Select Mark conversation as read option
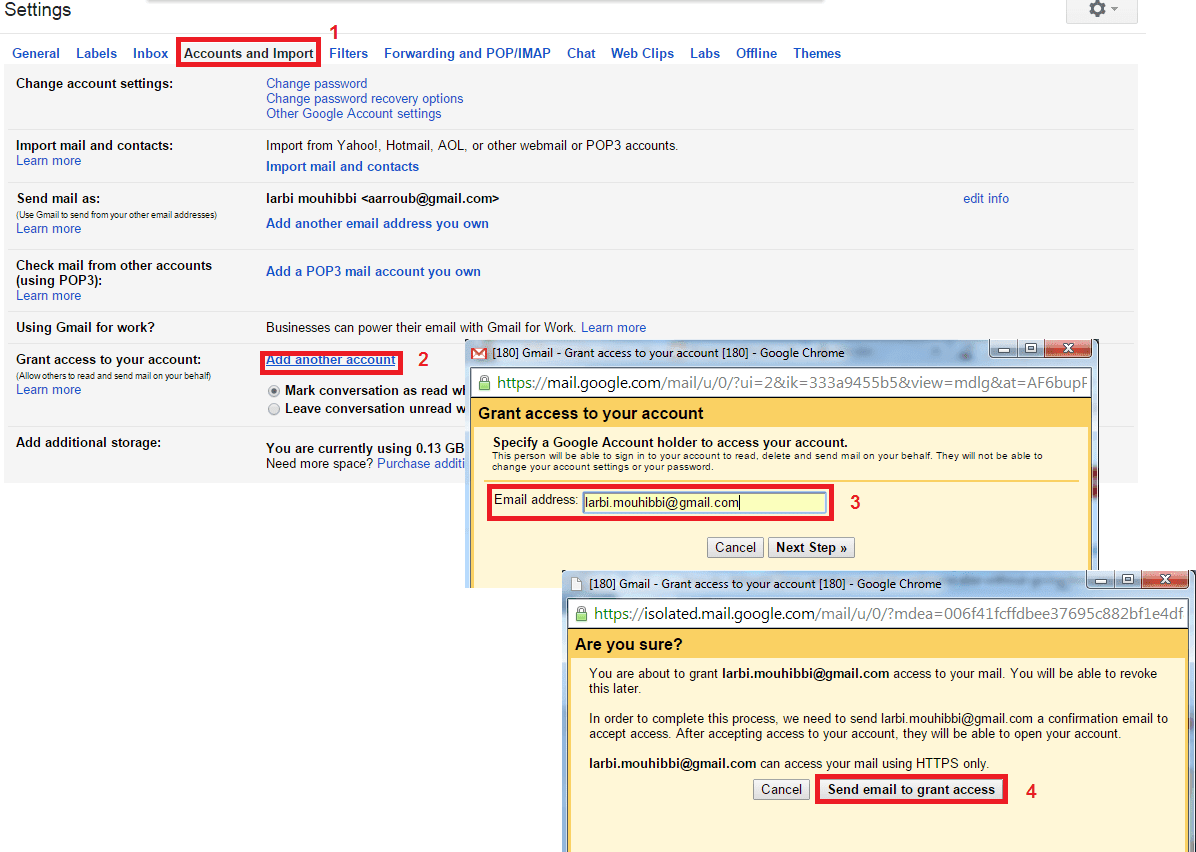This screenshot has width=1196, height=852. tap(274, 391)
